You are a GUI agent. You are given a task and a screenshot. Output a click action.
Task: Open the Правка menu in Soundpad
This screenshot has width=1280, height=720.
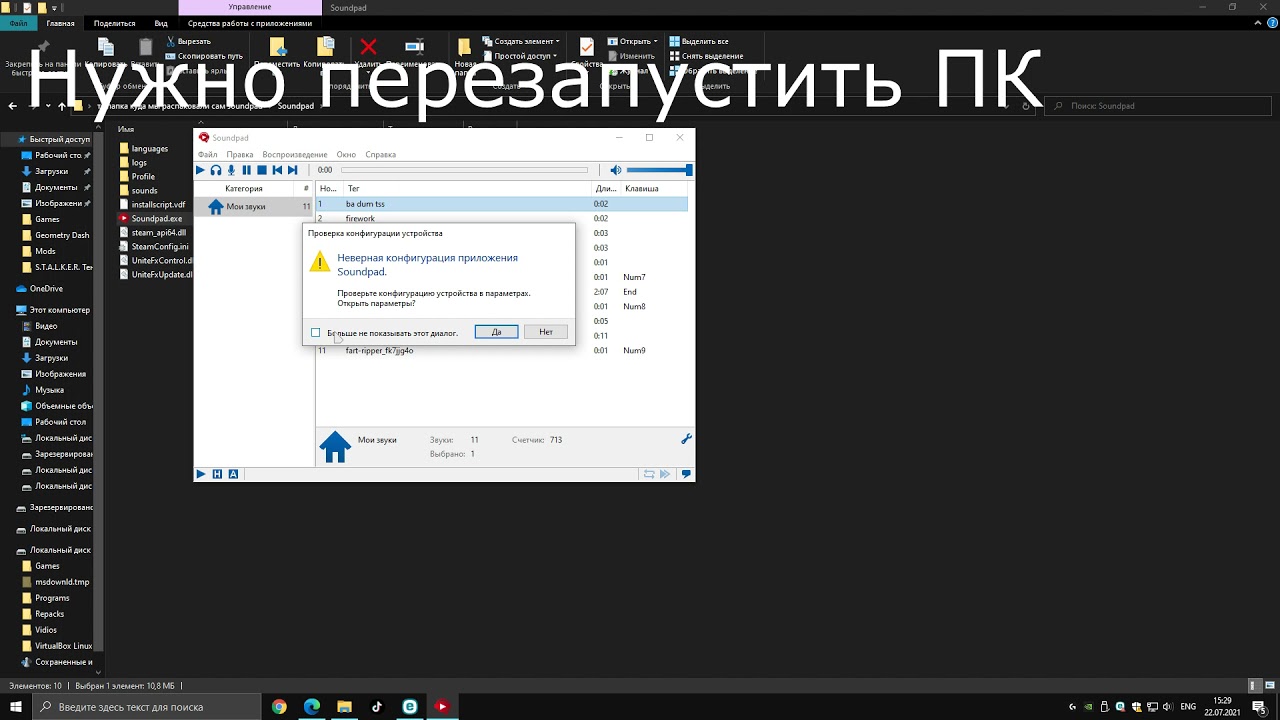[240, 155]
